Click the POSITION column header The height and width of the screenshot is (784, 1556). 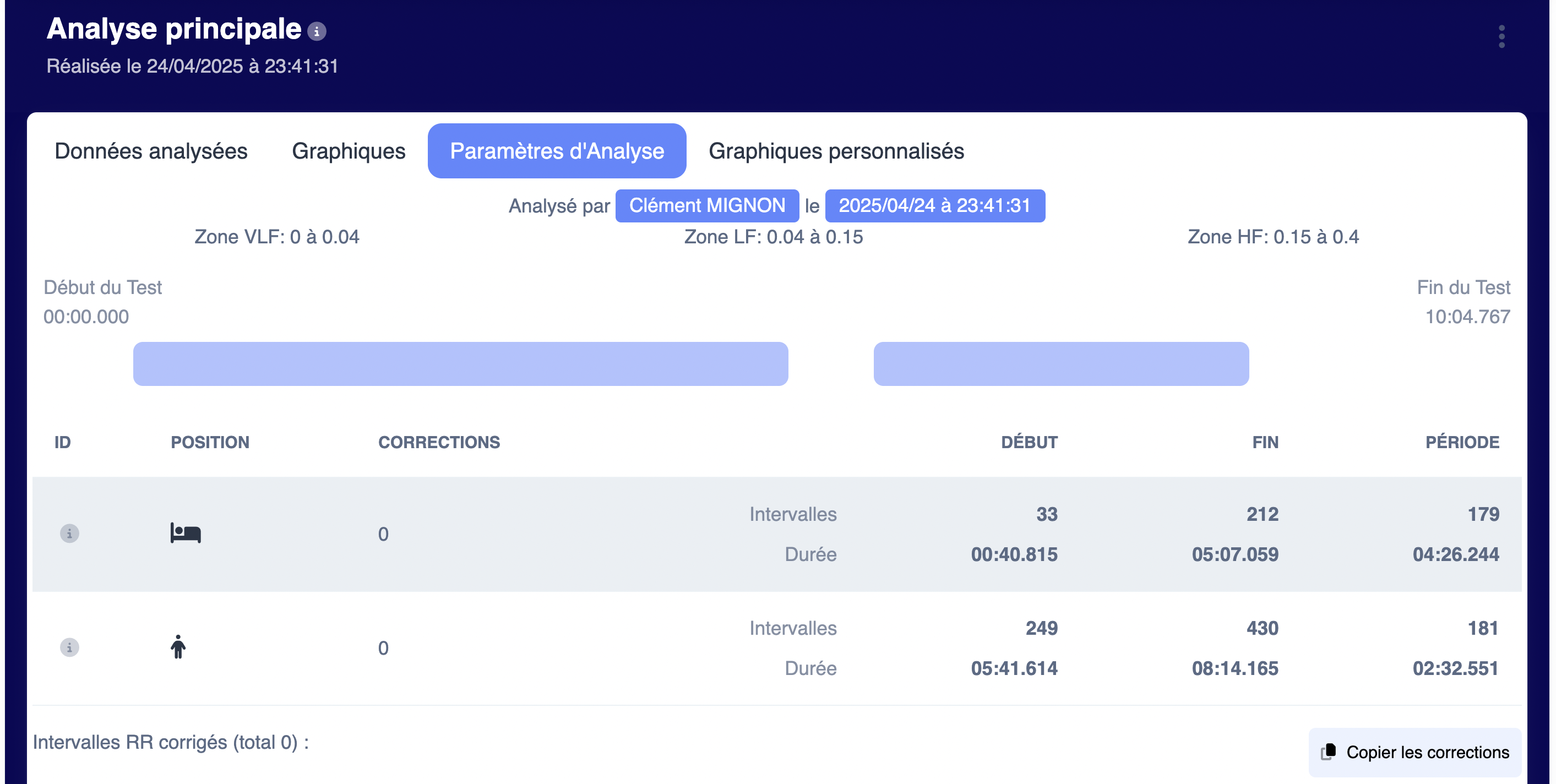coord(210,443)
